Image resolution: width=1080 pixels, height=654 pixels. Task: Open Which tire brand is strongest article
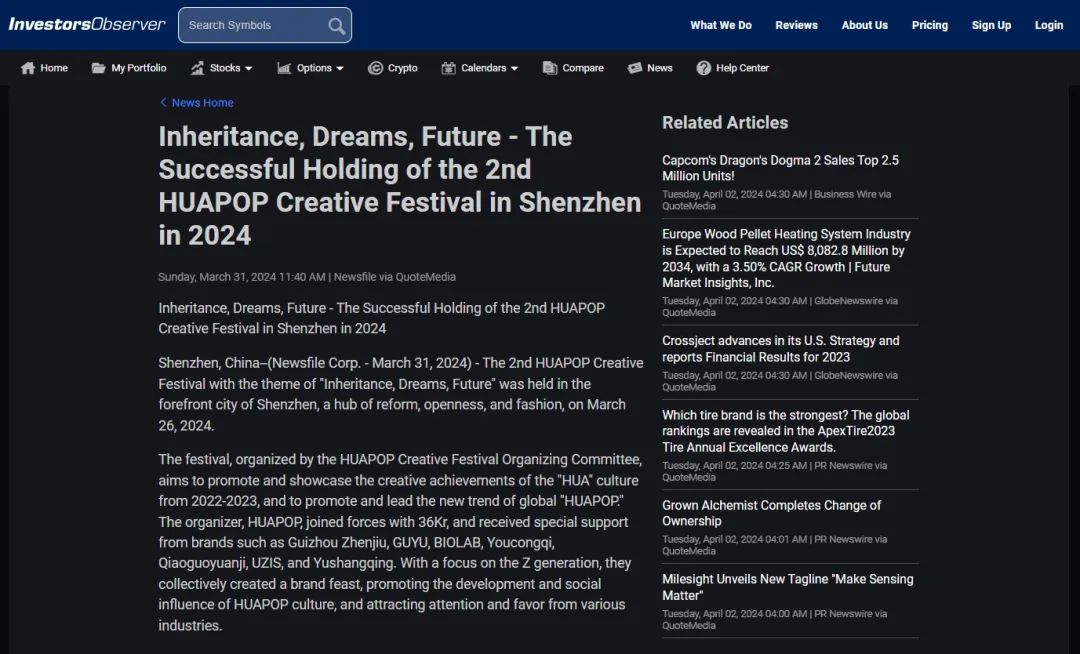785,431
